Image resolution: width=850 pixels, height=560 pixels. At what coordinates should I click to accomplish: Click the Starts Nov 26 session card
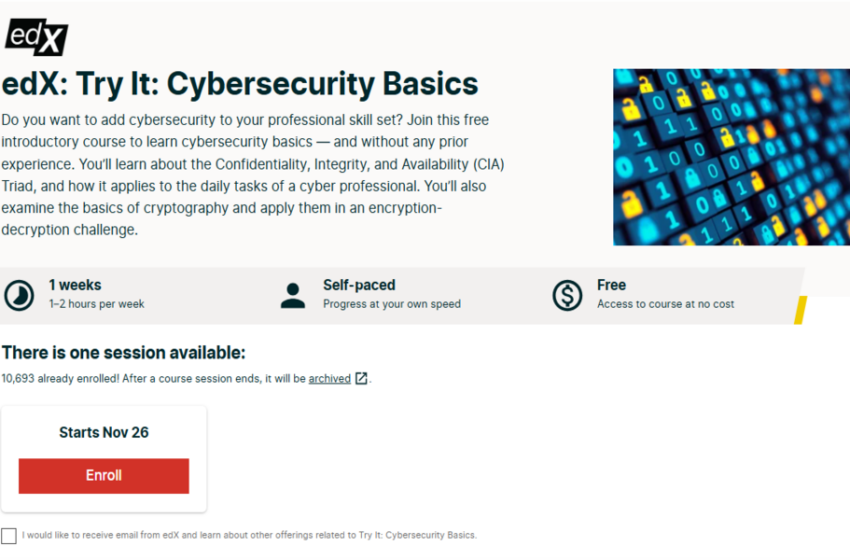click(104, 459)
